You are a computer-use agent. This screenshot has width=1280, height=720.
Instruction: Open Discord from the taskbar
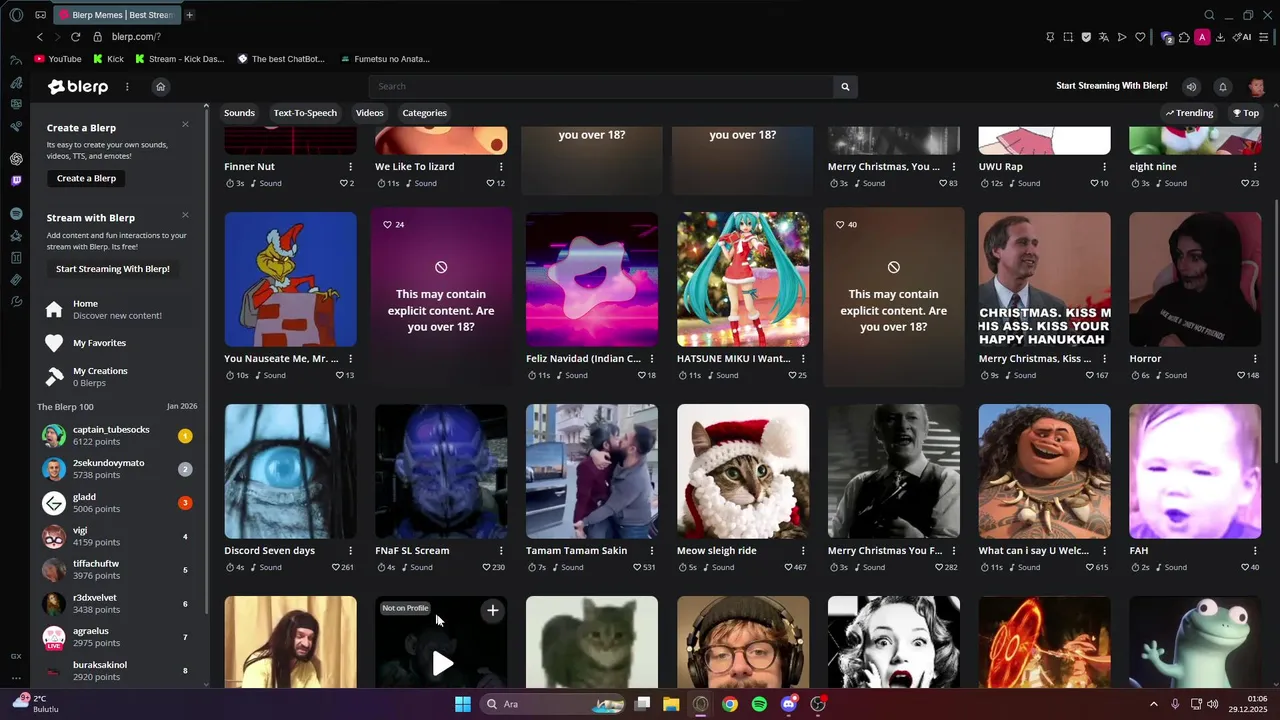point(789,704)
